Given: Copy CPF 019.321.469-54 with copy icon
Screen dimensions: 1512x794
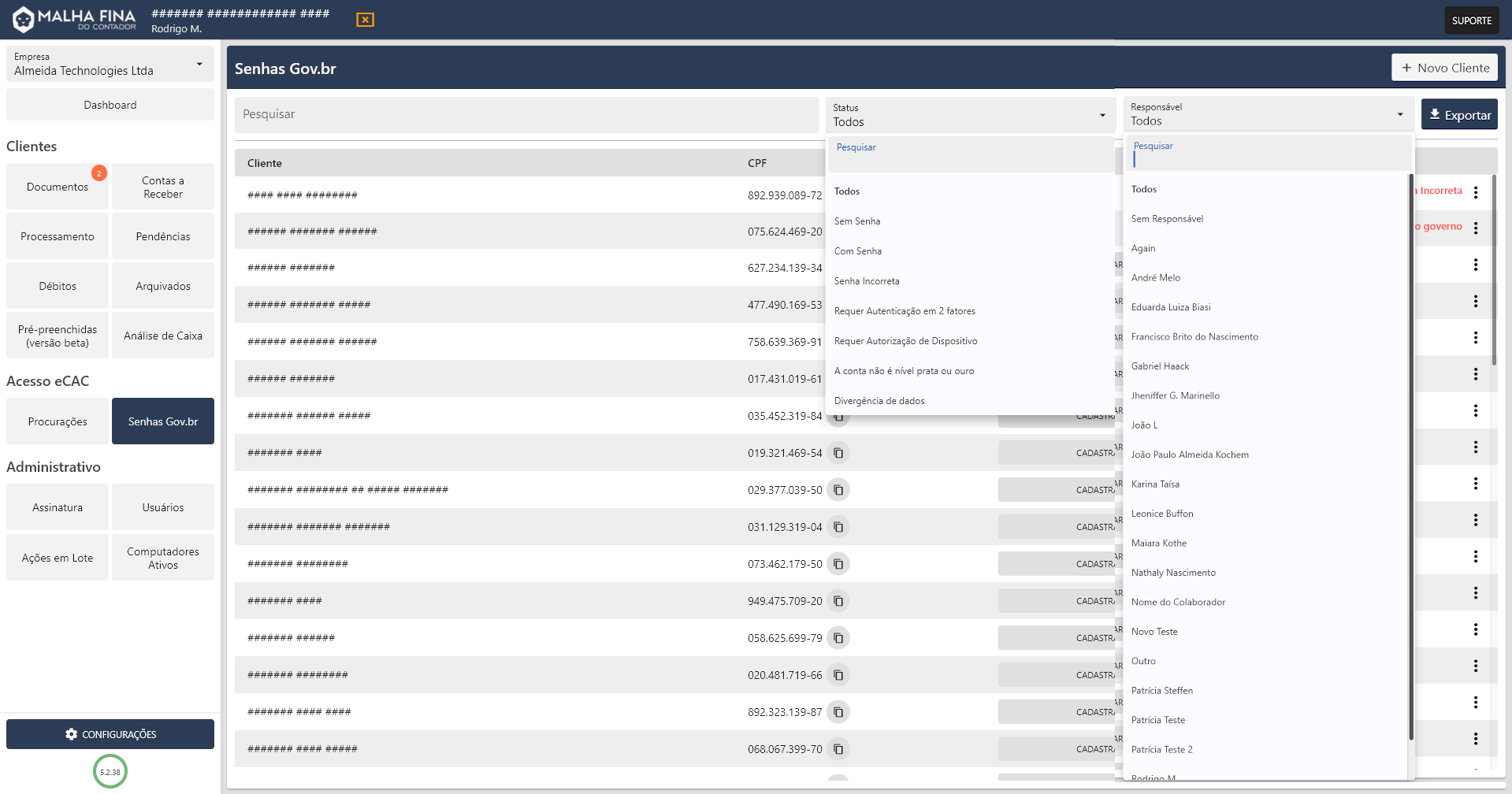Looking at the screenshot, I should click(838, 453).
